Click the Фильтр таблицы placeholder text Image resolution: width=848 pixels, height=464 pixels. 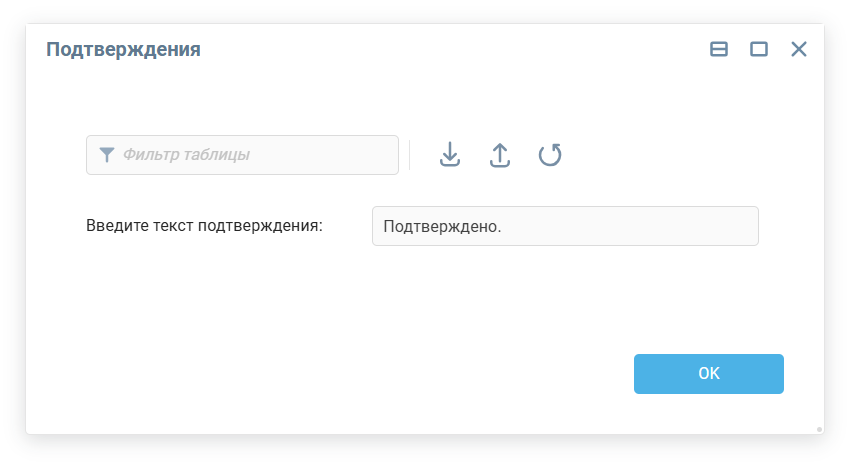[x=186, y=155]
